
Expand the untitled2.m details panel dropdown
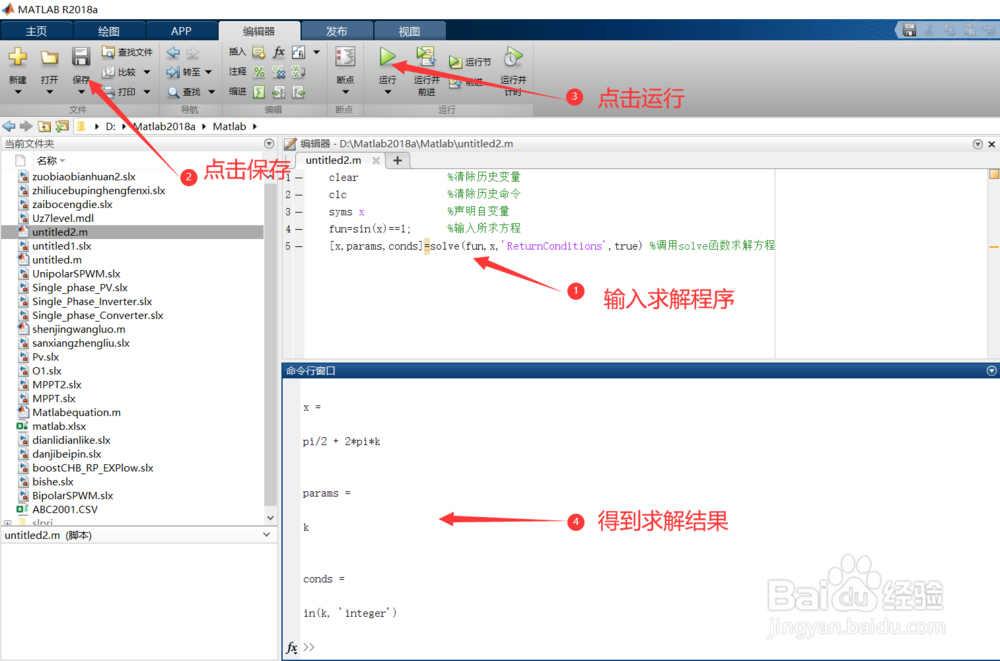pyautogui.click(x=267, y=535)
